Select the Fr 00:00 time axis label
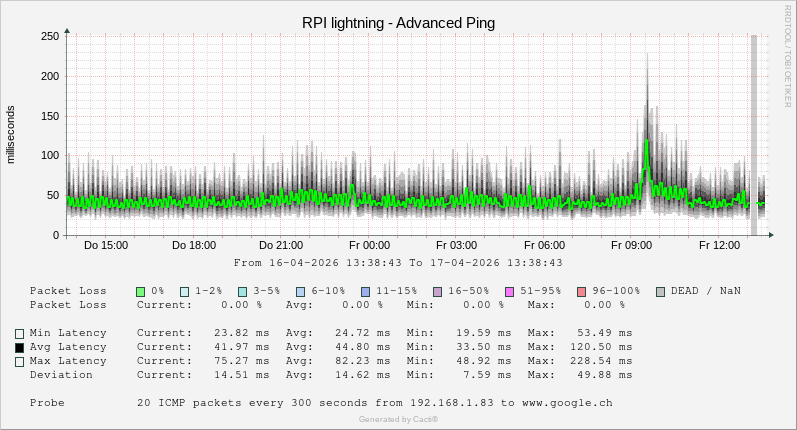This screenshot has width=797, height=430. click(369, 245)
